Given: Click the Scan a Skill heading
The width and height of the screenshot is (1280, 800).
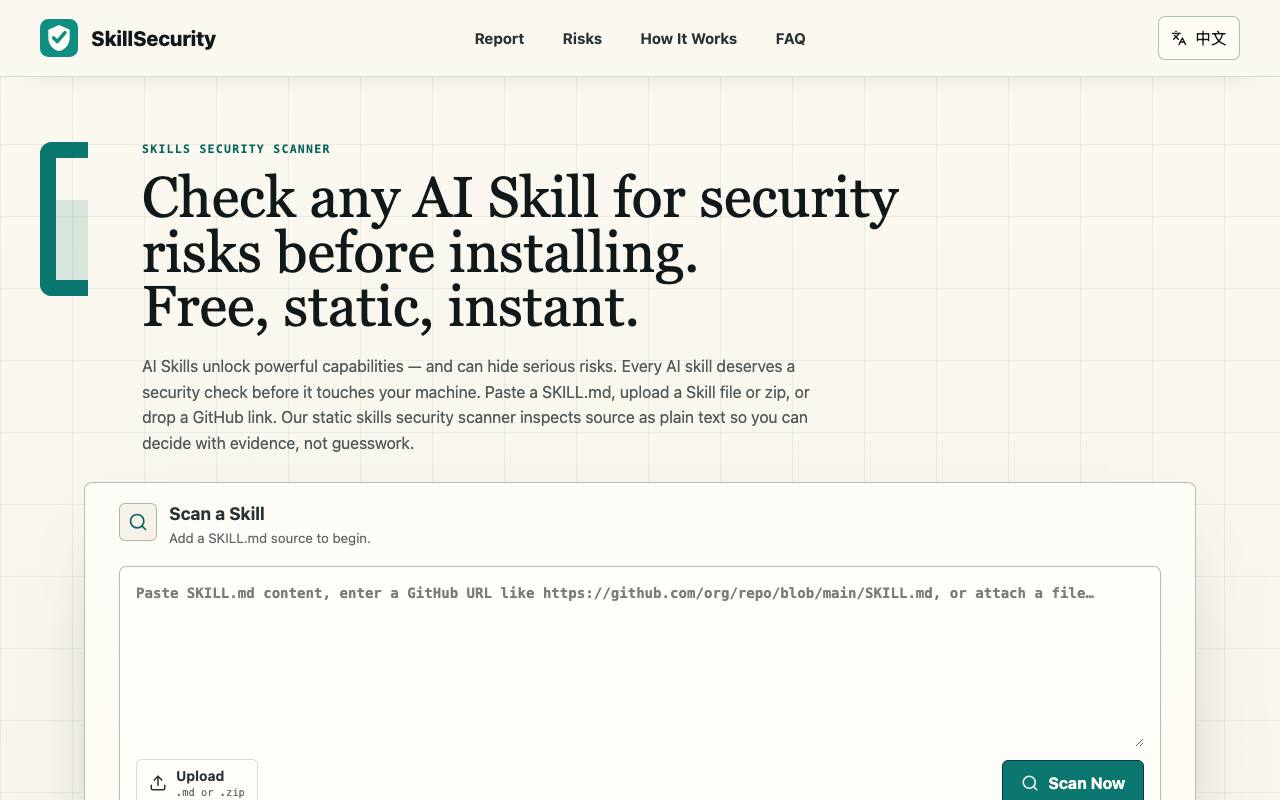Looking at the screenshot, I should click(x=217, y=514).
